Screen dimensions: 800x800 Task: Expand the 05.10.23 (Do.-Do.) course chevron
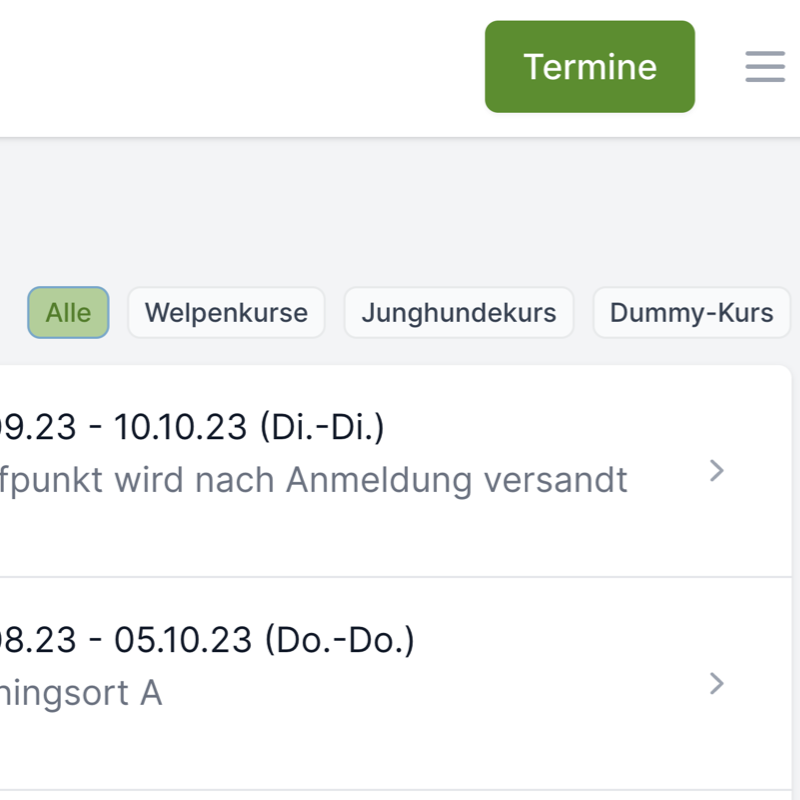pos(717,684)
